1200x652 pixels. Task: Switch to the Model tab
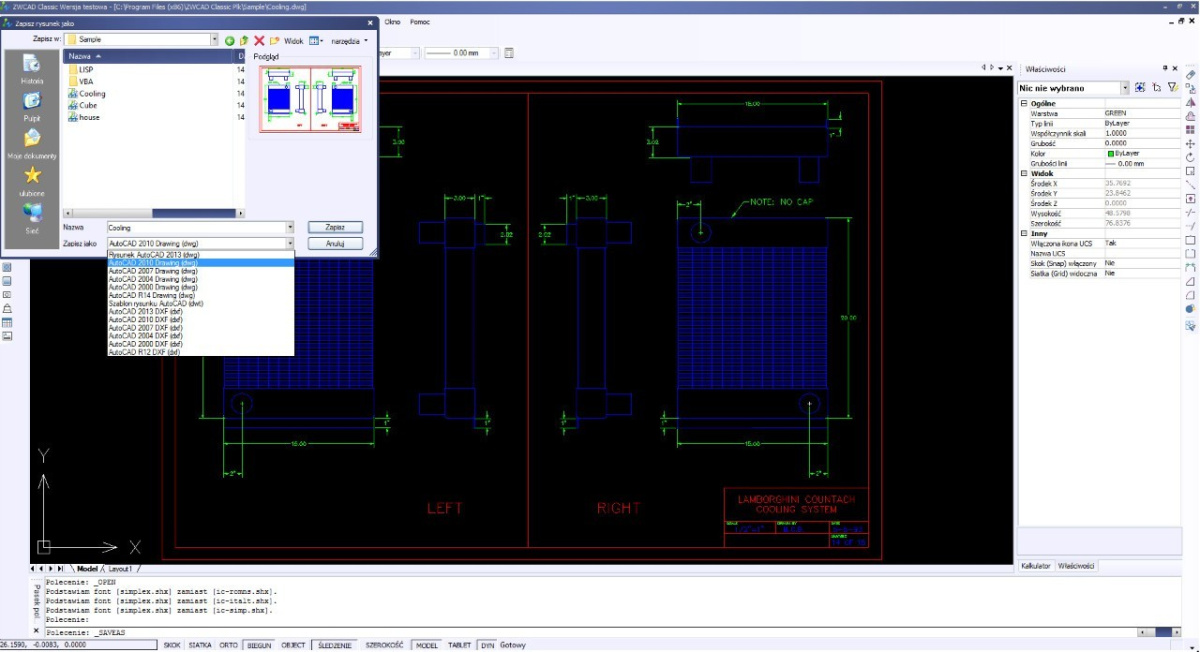click(88, 568)
